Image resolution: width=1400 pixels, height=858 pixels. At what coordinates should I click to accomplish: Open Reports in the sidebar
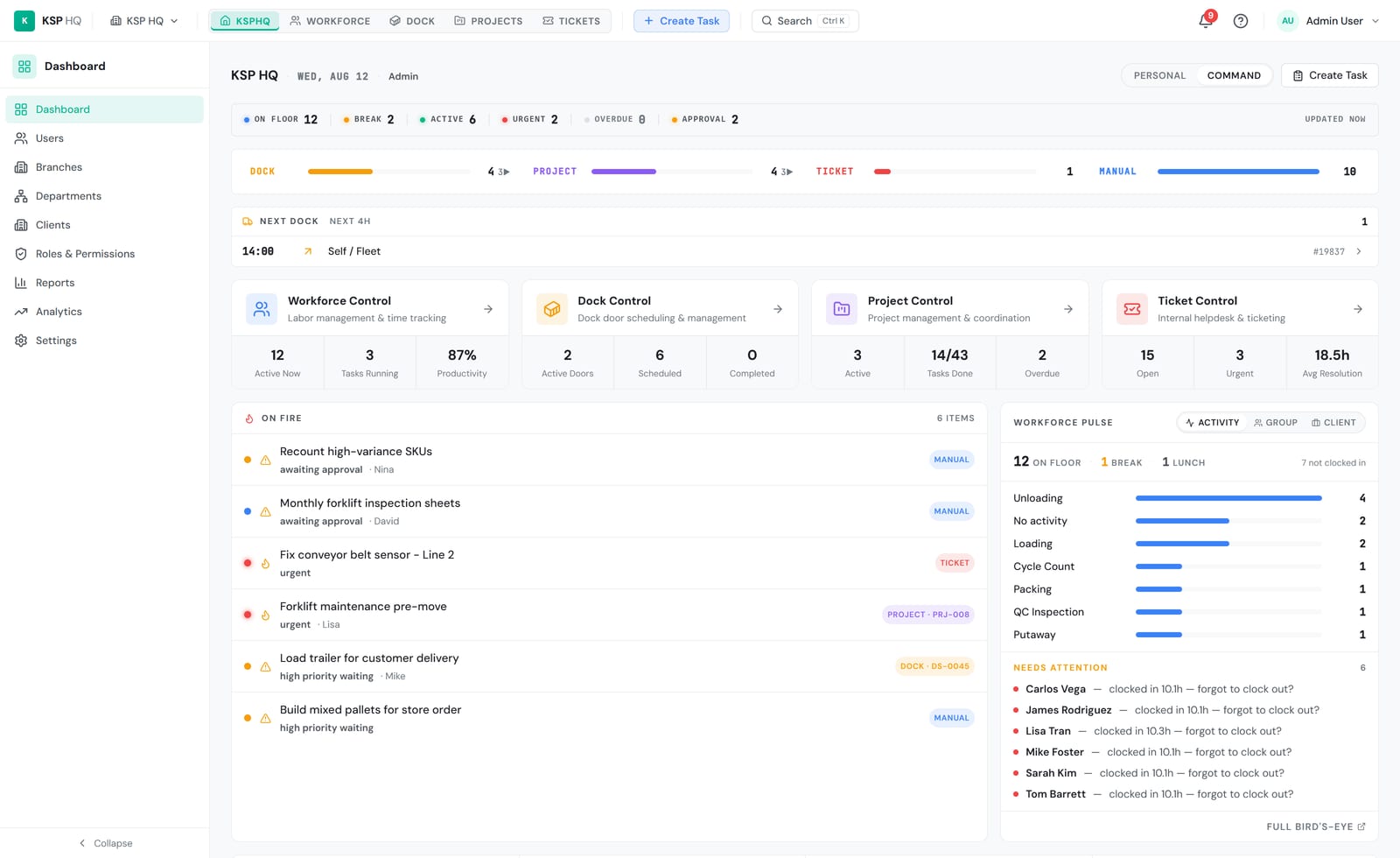(104, 283)
